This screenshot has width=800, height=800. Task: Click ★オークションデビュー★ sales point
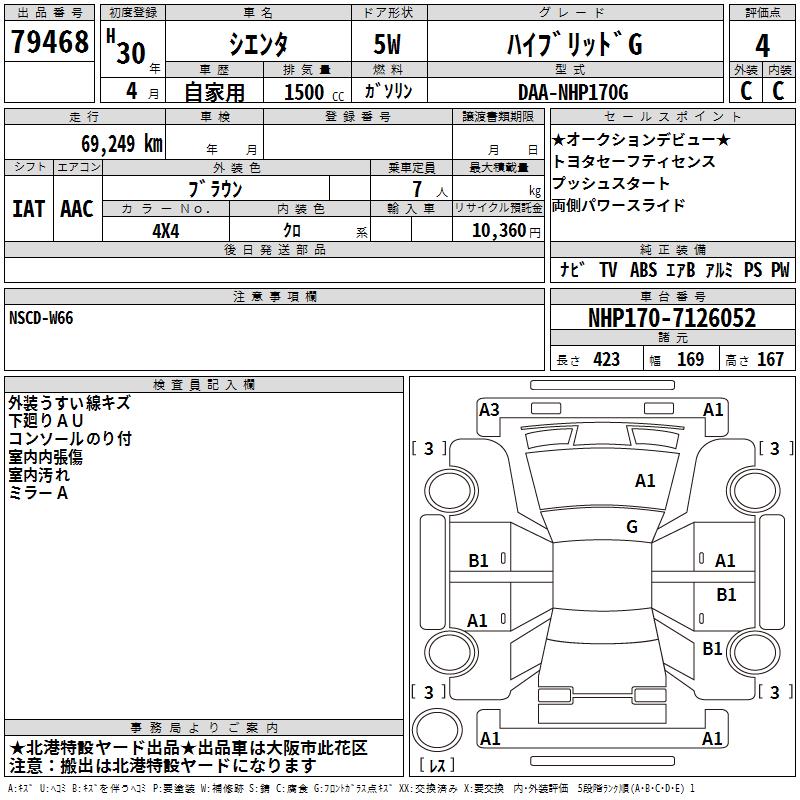[x=641, y=139]
